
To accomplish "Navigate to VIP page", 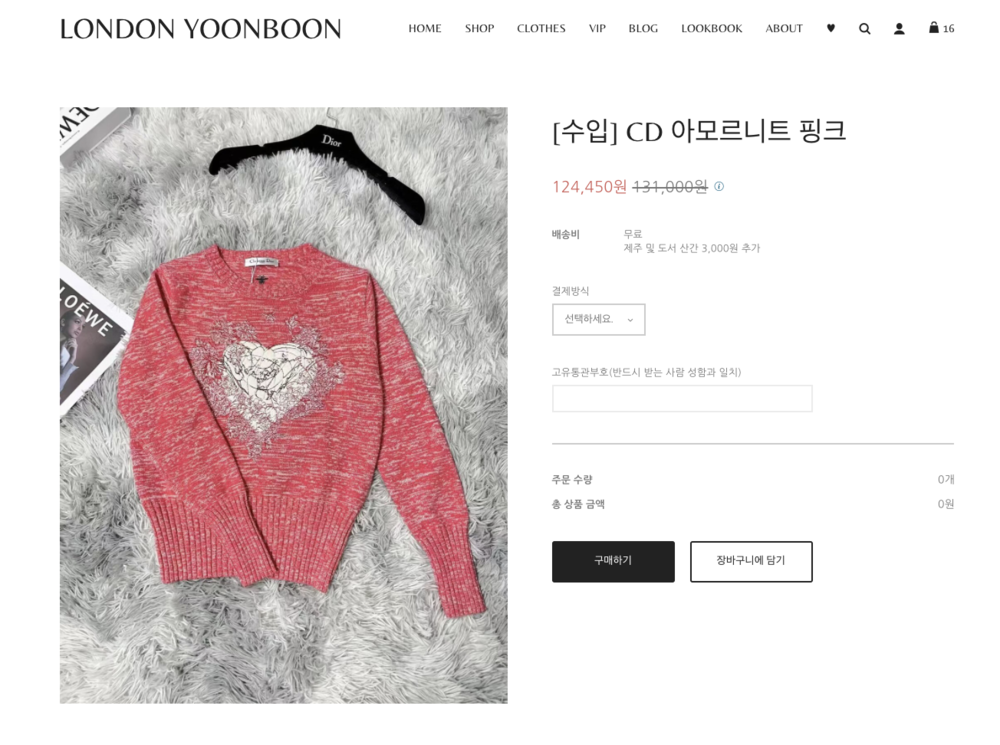I will tap(597, 29).
